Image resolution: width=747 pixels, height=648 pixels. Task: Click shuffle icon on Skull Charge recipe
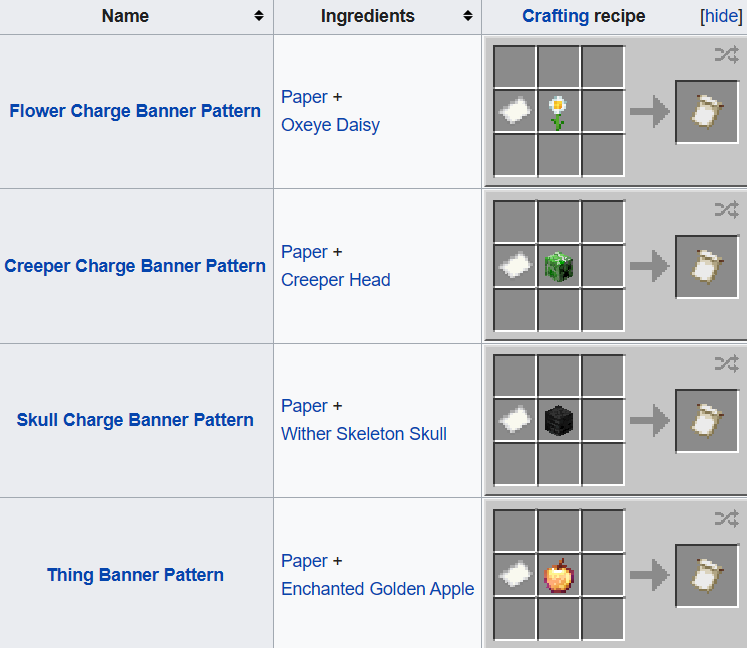coord(726,364)
